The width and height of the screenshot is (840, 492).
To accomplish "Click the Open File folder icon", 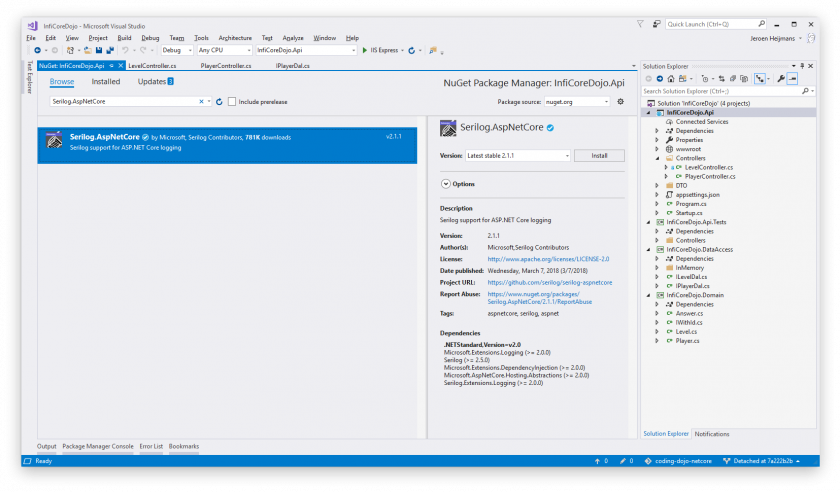I will tap(87, 50).
